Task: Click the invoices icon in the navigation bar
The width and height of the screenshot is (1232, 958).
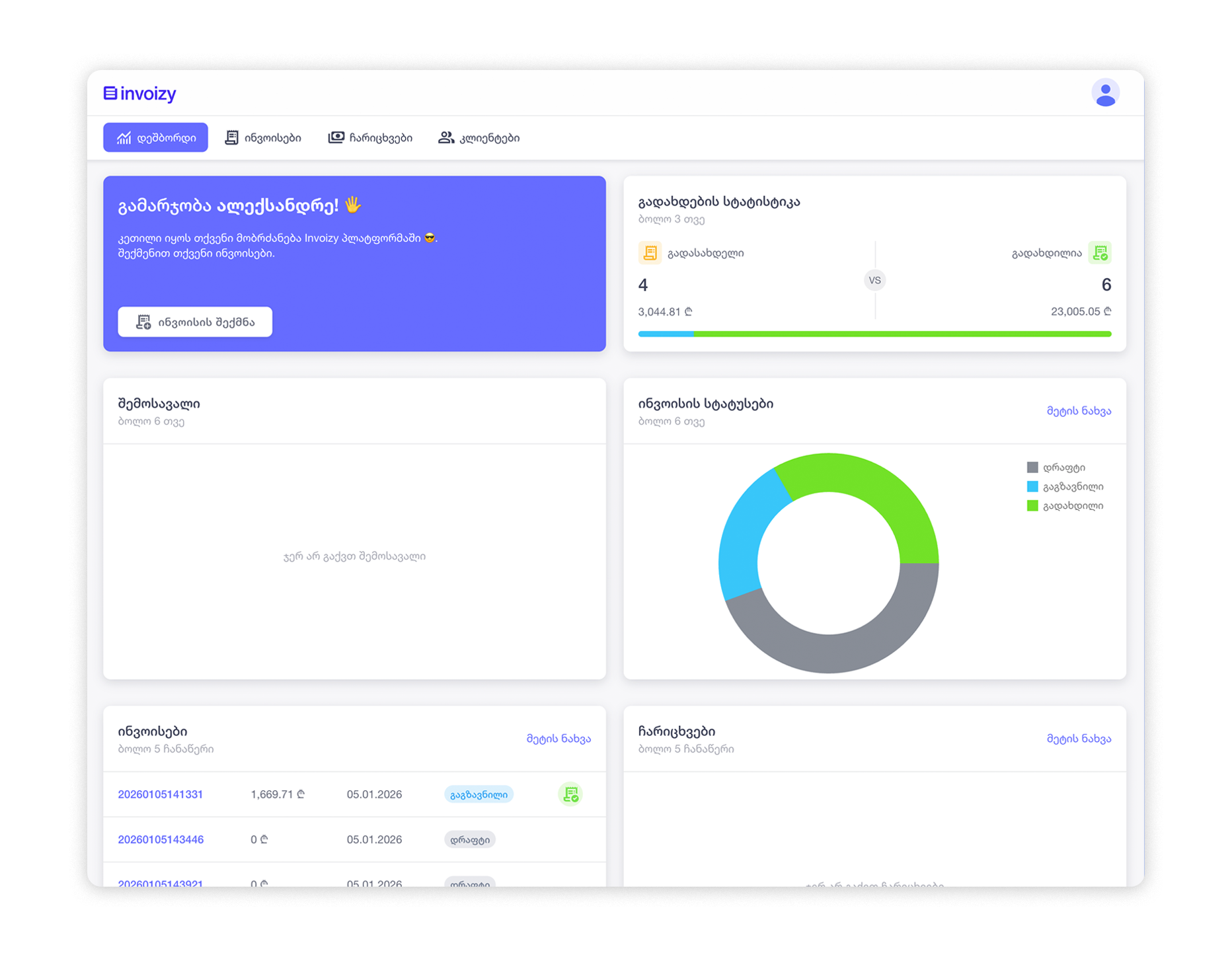Action: tap(232, 137)
